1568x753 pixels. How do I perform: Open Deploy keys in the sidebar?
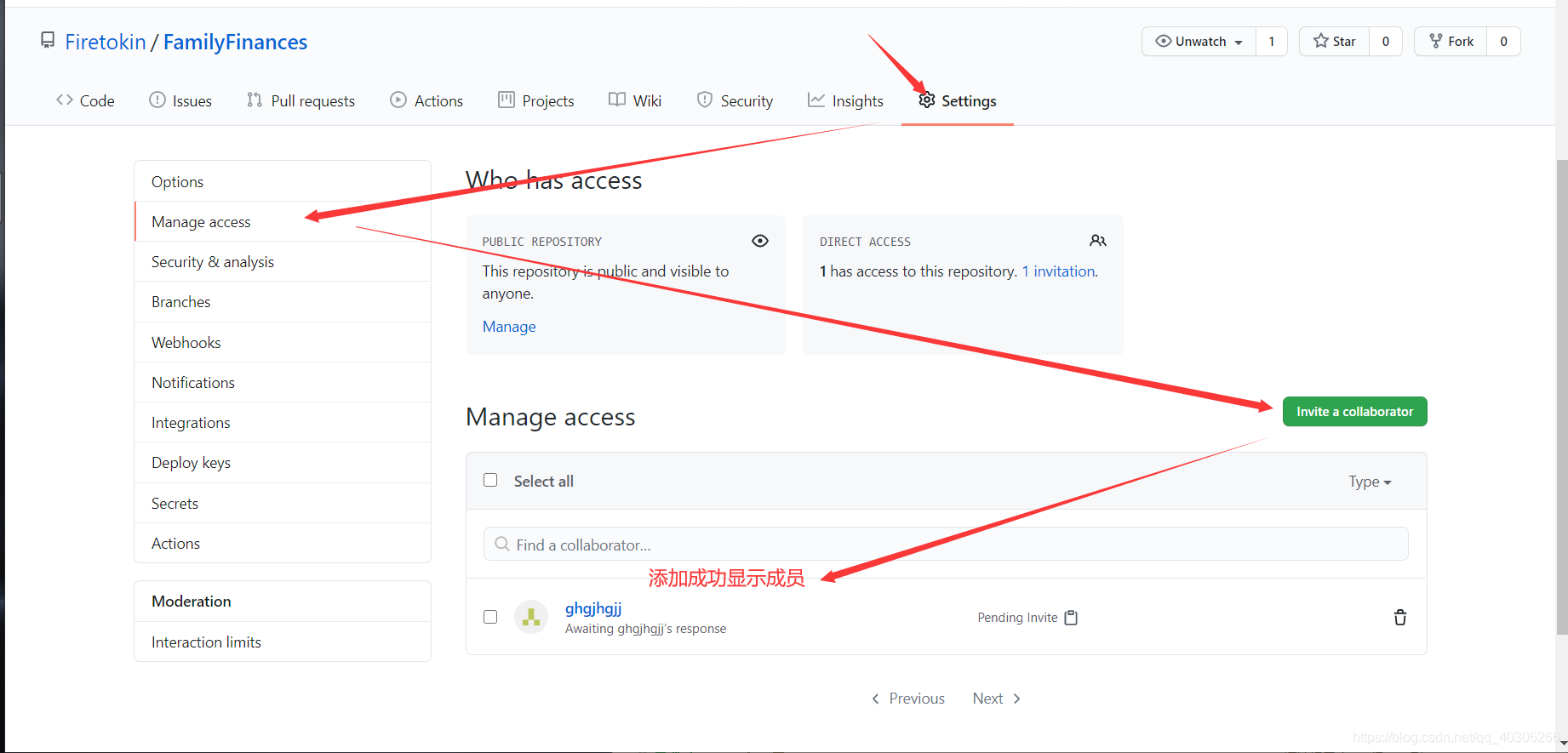click(x=191, y=463)
